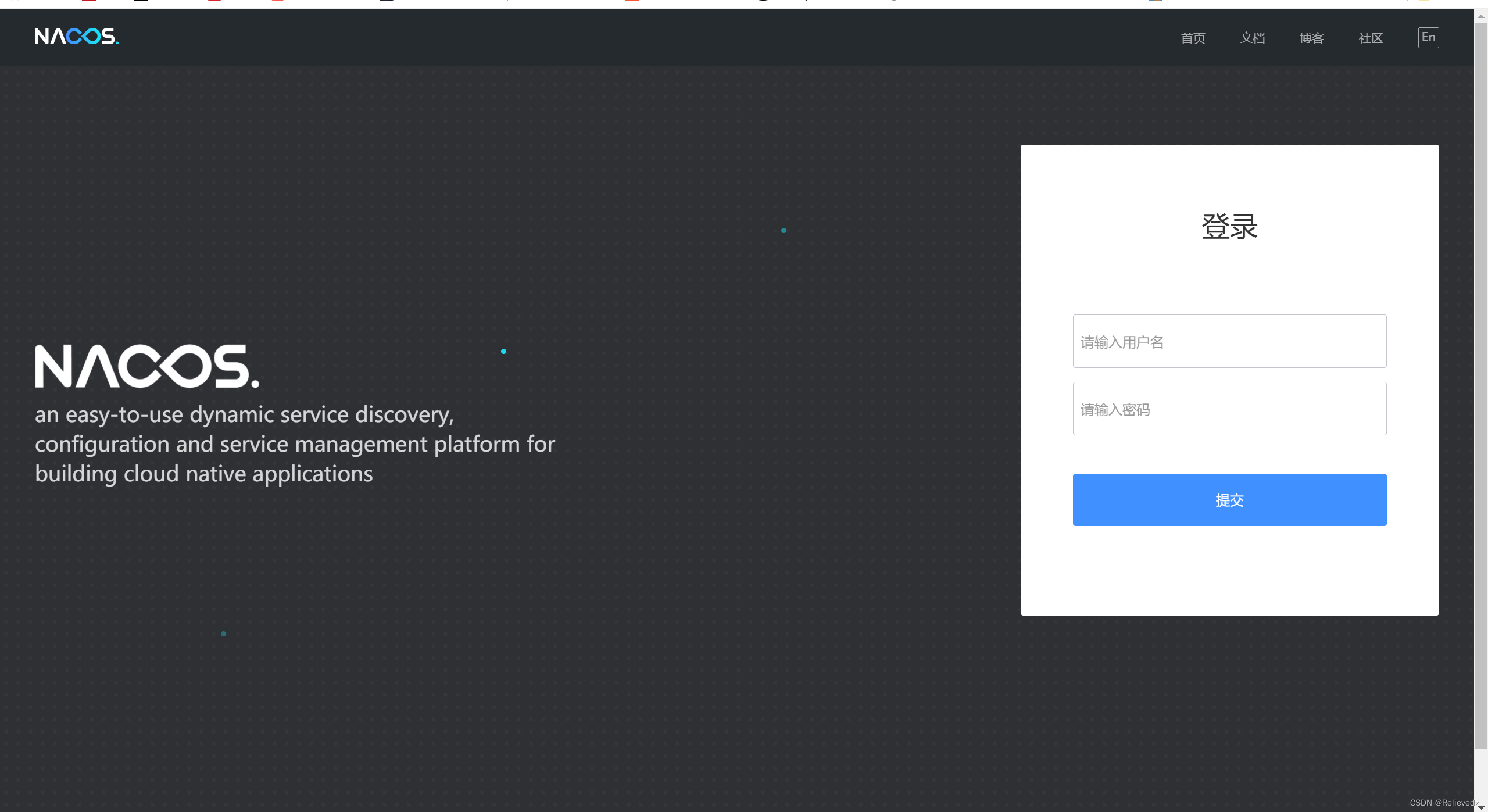Click the large white NACOS logo
The width and height of the screenshot is (1488, 812).
point(146,366)
